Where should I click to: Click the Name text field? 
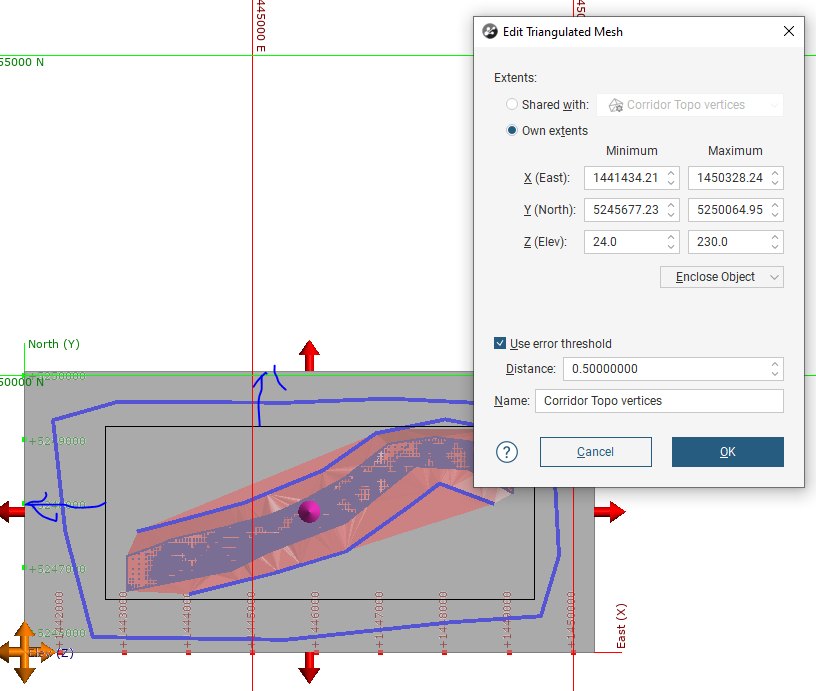[x=659, y=401]
